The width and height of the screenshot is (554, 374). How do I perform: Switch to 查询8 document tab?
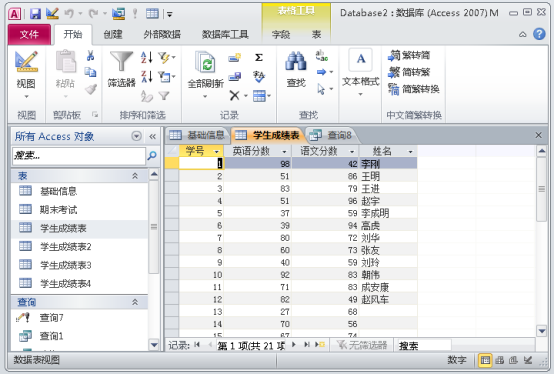pyautogui.click(x=331, y=135)
